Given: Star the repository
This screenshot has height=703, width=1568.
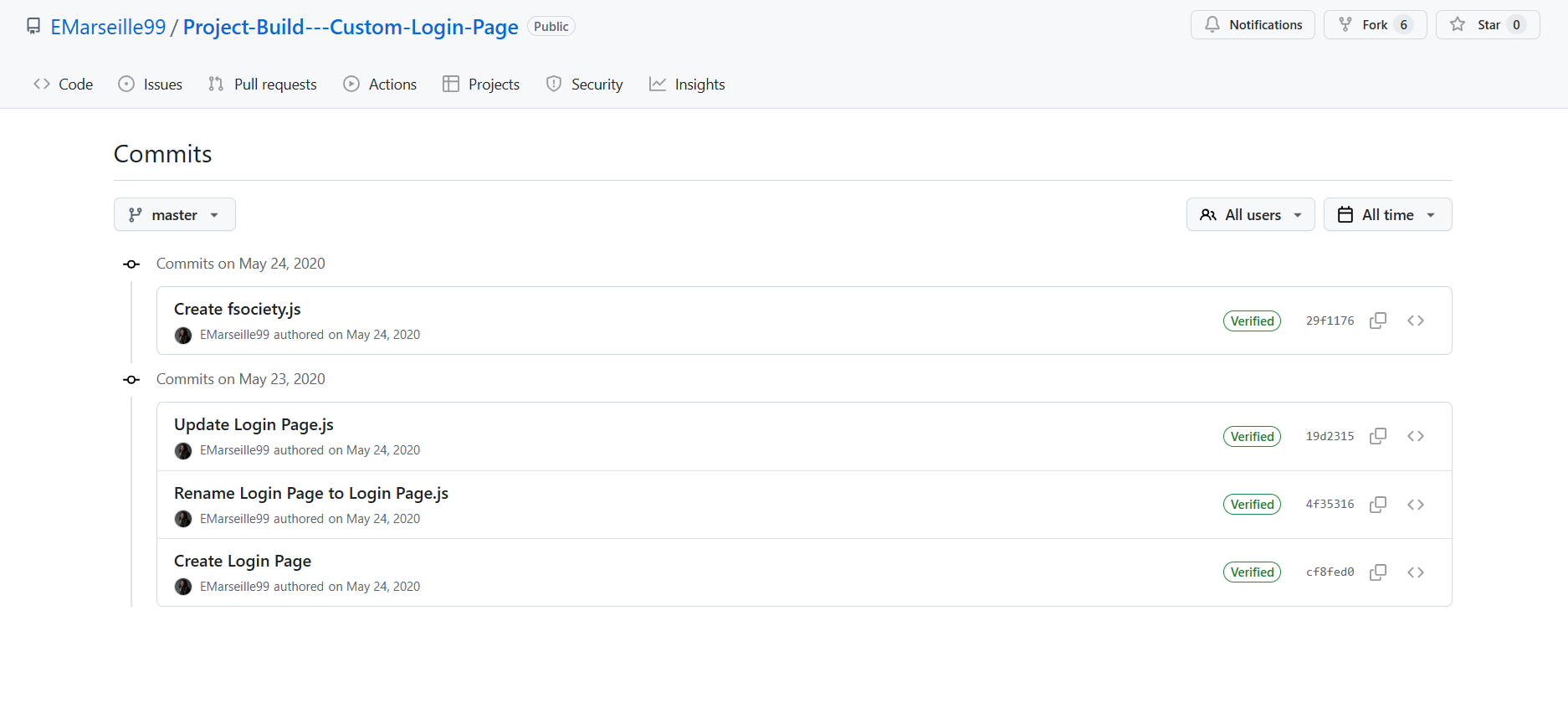Looking at the screenshot, I should [x=1478, y=25].
